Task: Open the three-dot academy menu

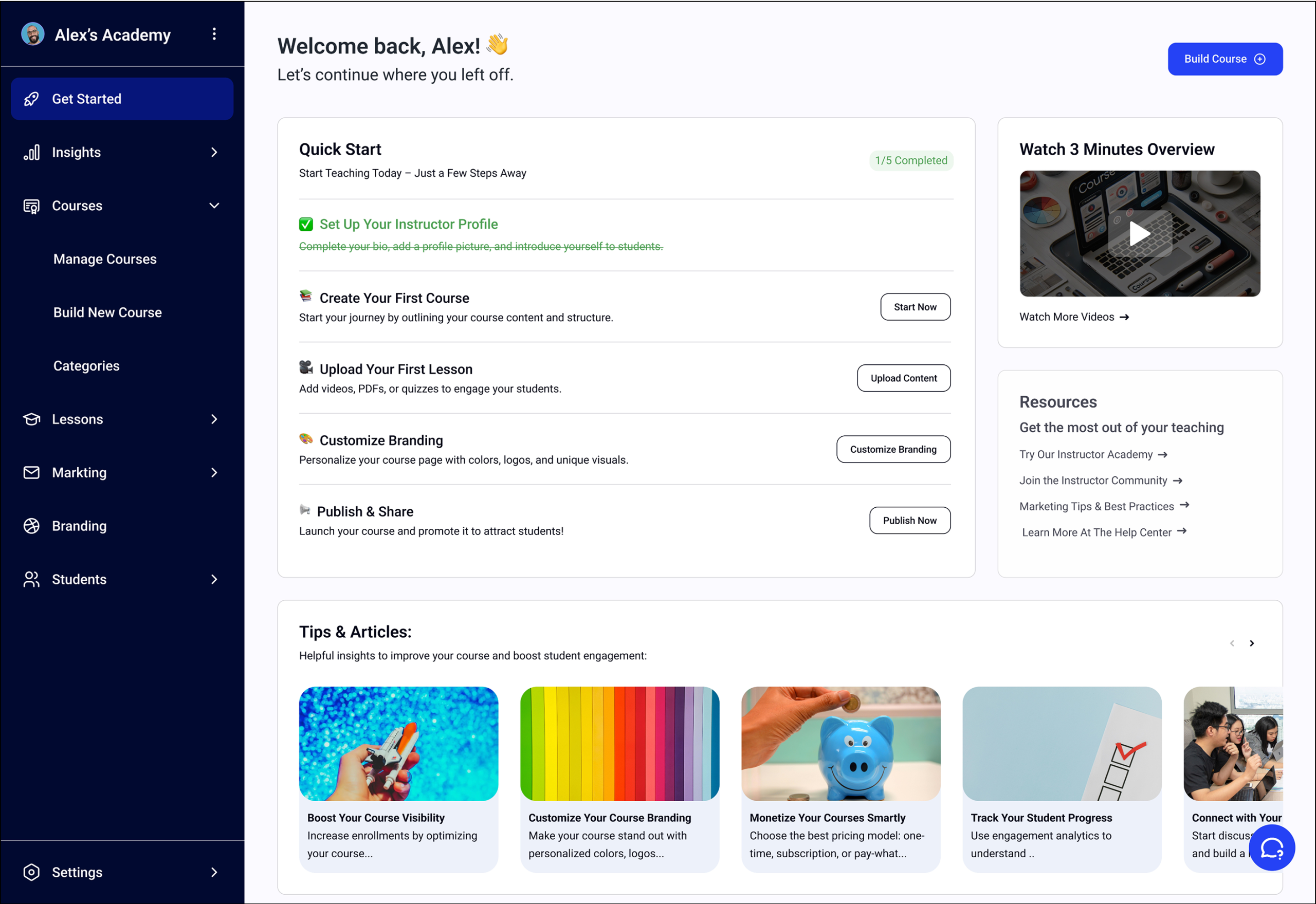Action: 214,34
